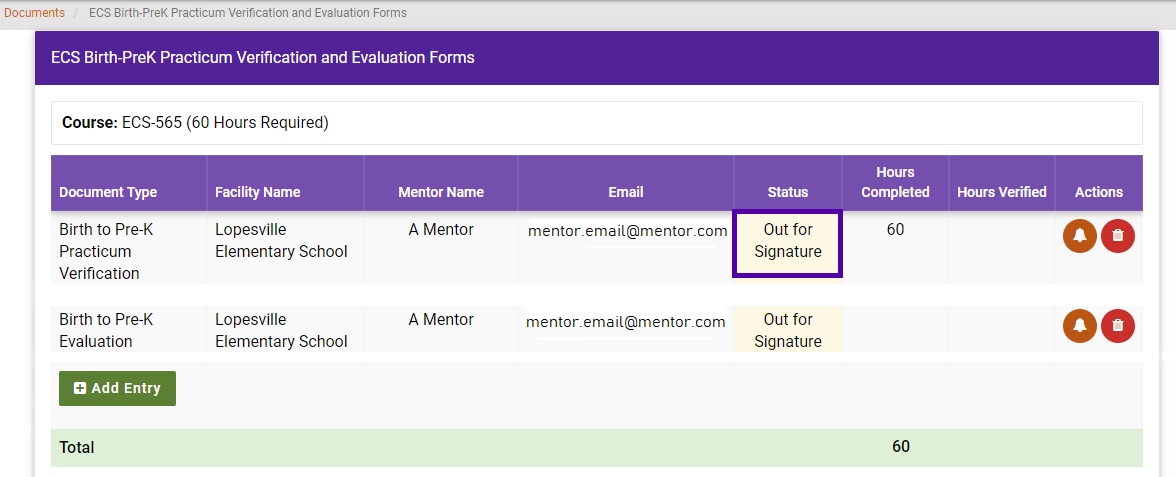Send reminder via bell icon for Evaluation row
The width and height of the screenshot is (1176, 477).
click(1080, 326)
